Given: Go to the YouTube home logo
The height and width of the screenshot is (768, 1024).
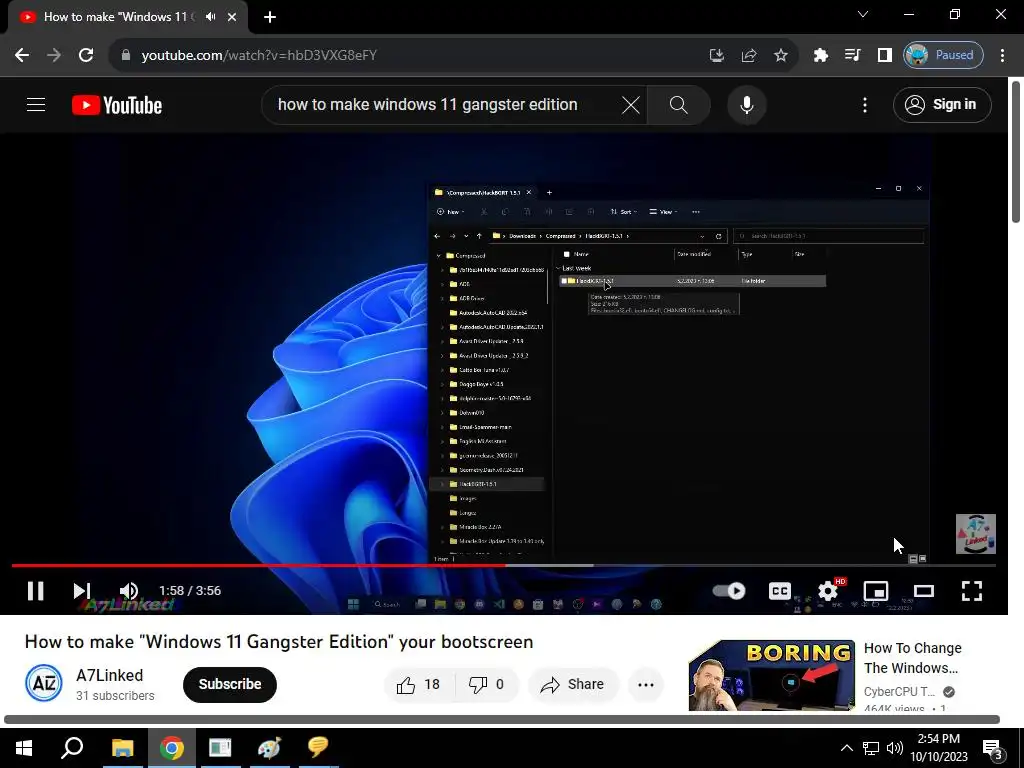Looking at the screenshot, I should 117,105.
